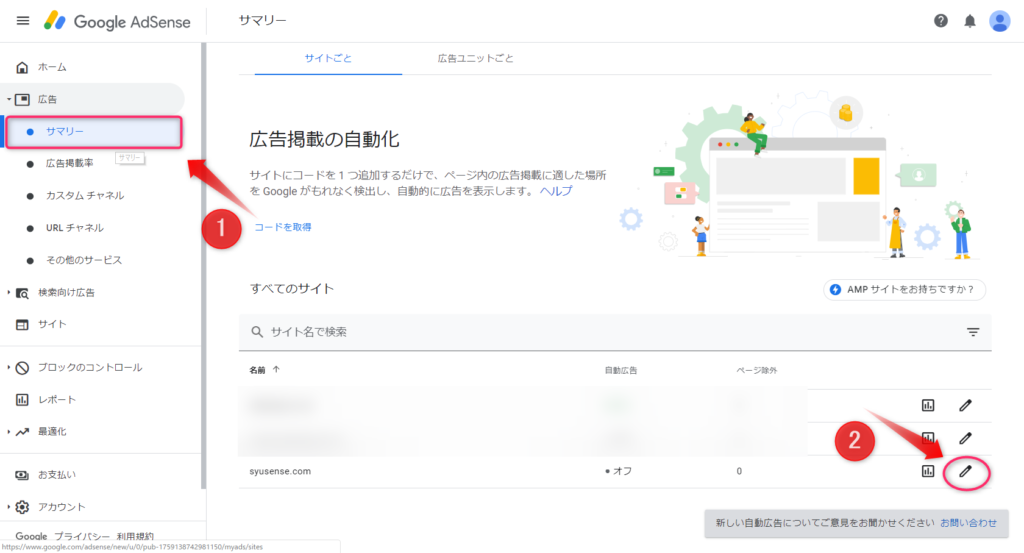Type in the サイト名で検索 search field
Image resolution: width=1024 pixels, height=553 pixels.
600,332
